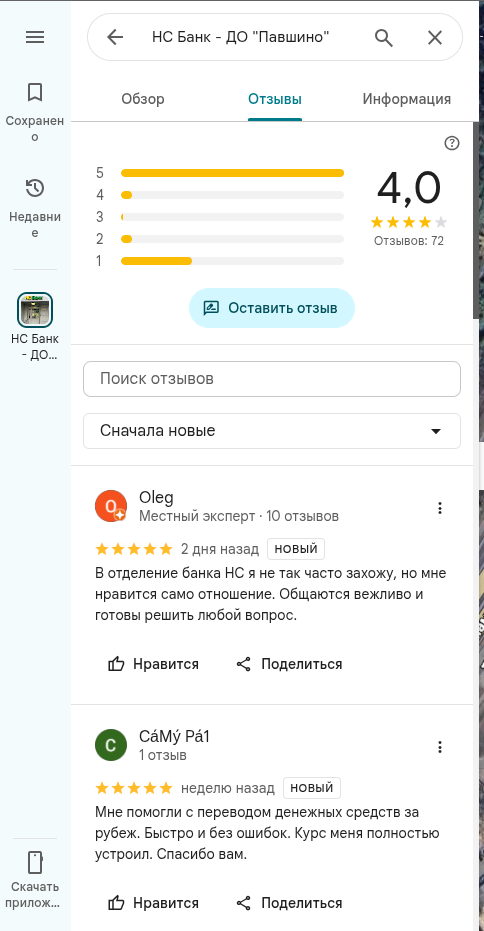484x931 pixels.
Task: Click the неделю назад timestamp
Action: [x=227, y=788]
